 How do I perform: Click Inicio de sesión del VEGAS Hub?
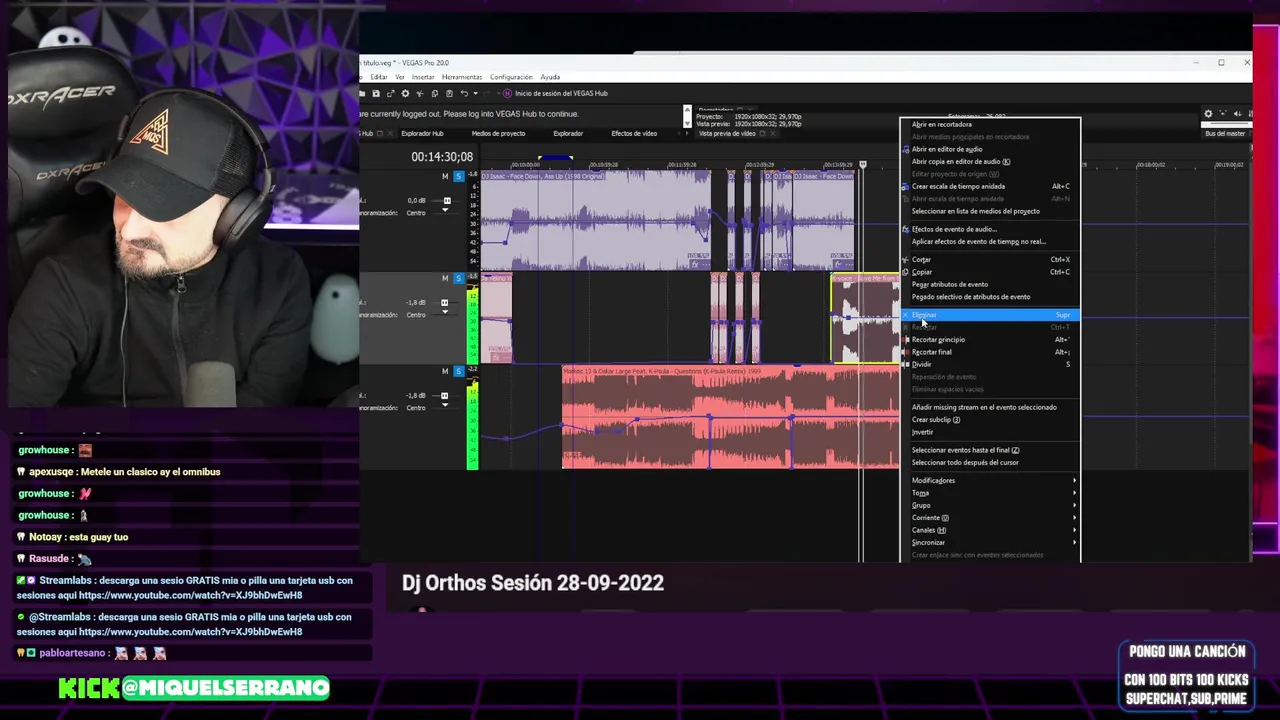tap(561, 93)
